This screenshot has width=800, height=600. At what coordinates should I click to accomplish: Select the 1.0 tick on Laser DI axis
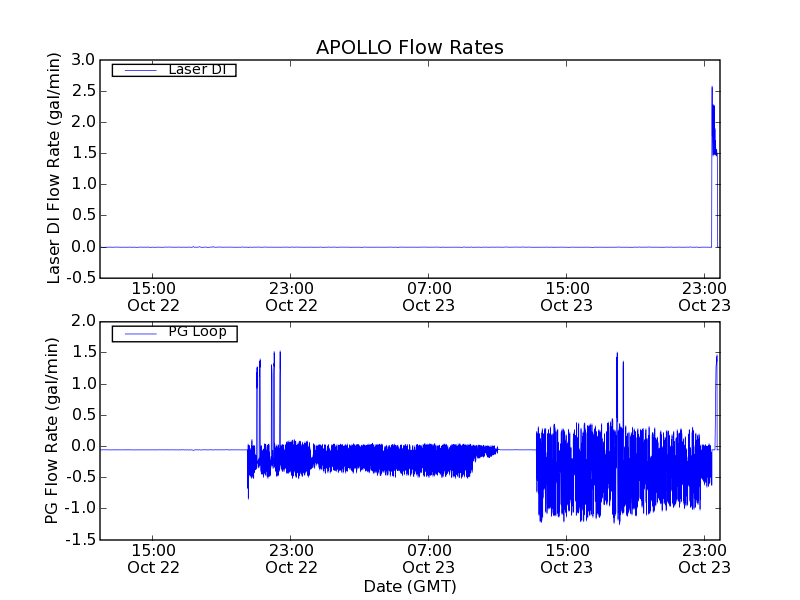click(83, 184)
